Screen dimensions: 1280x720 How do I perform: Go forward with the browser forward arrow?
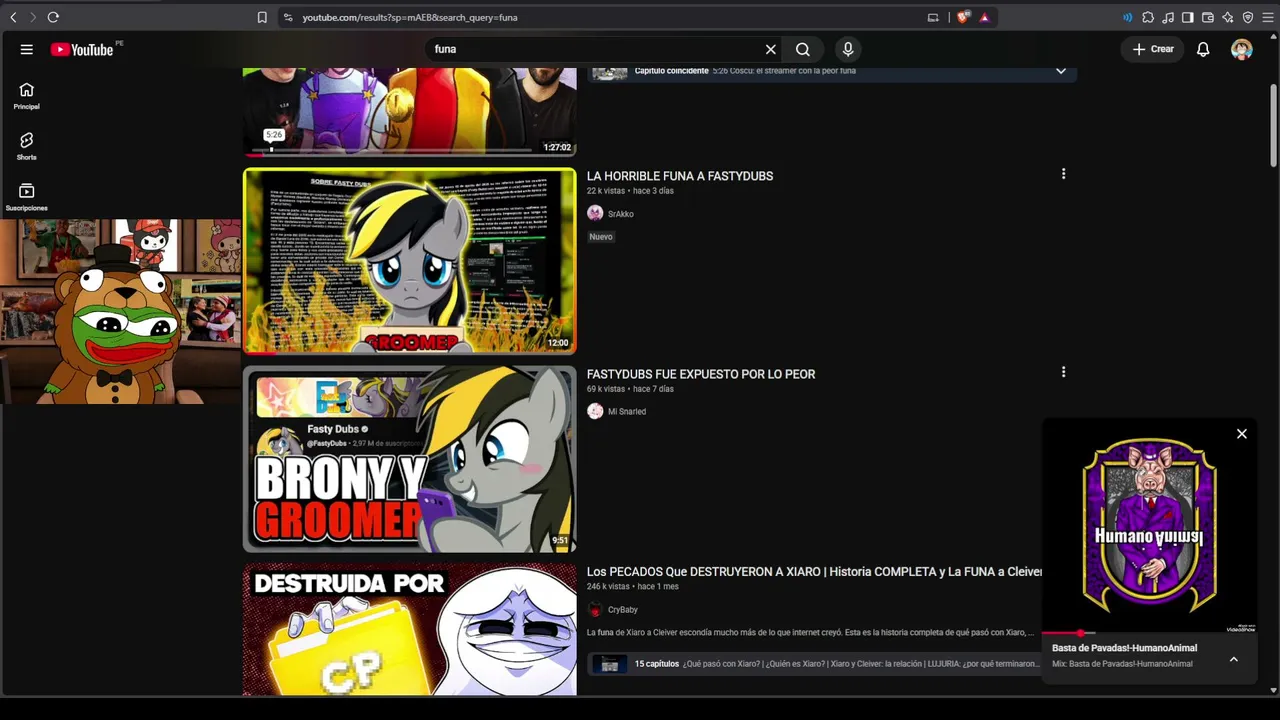(x=32, y=17)
